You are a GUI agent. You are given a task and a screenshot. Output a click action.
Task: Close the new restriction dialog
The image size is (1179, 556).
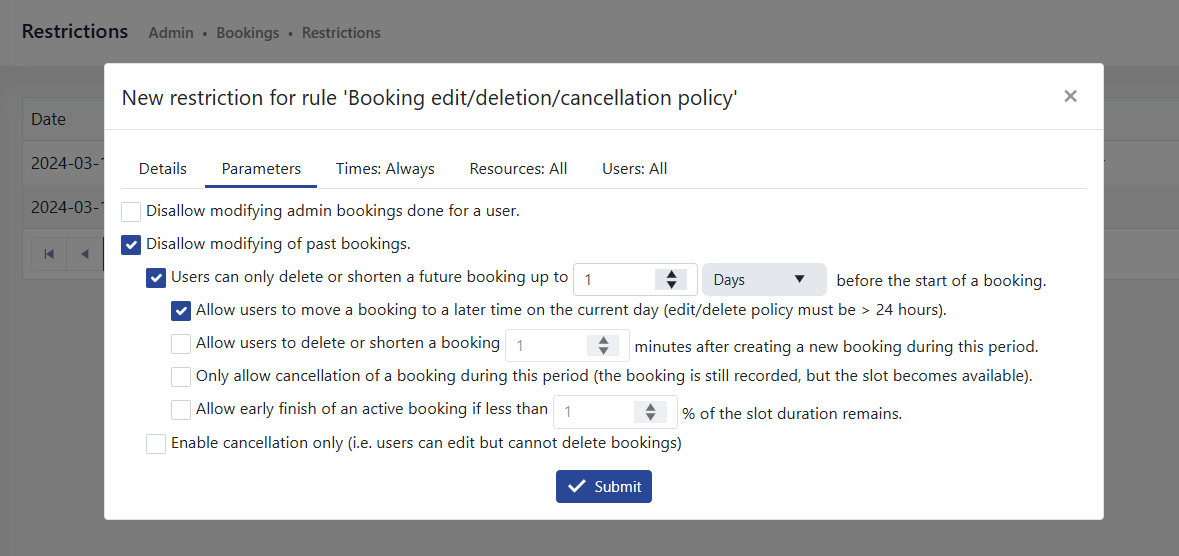click(1070, 96)
